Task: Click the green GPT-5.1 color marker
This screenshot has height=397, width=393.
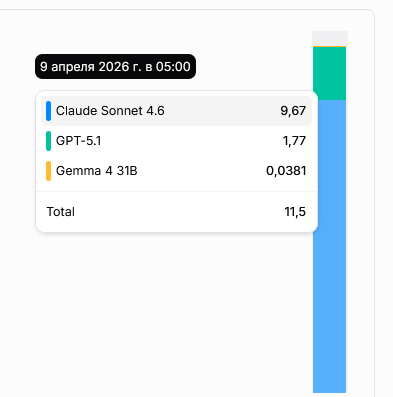Action: [48, 141]
